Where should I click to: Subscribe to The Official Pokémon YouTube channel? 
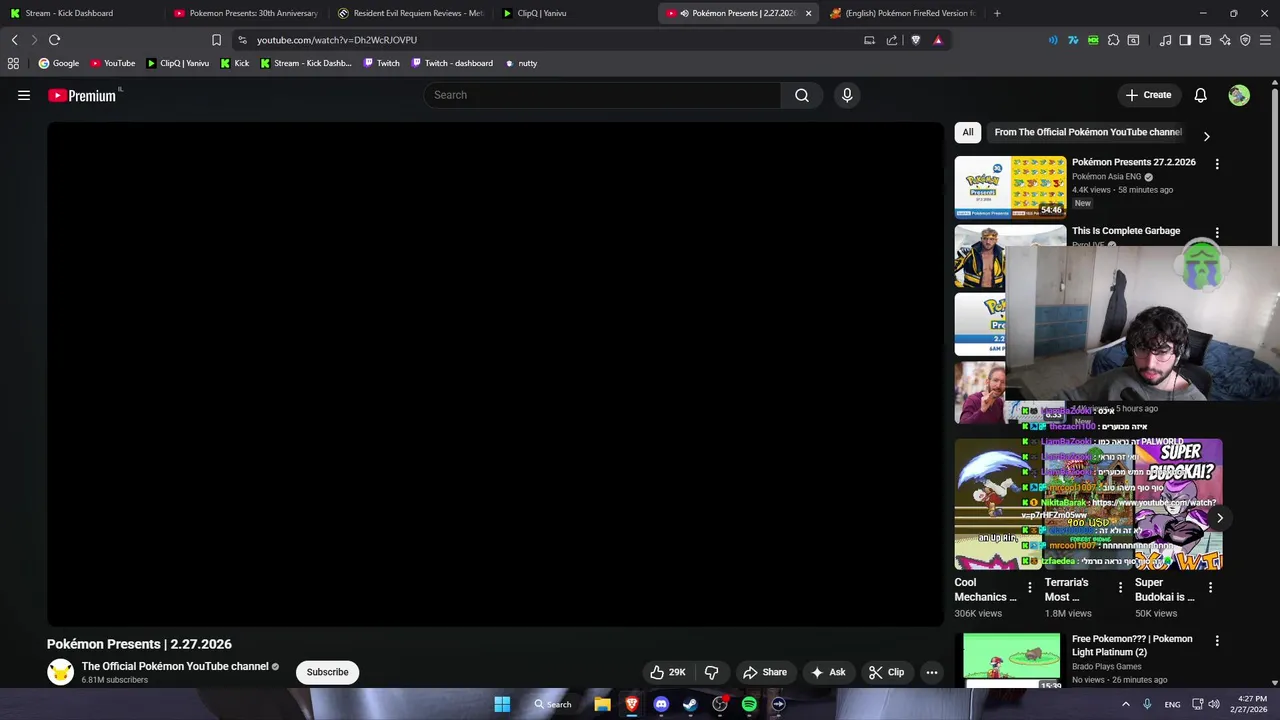(327, 672)
